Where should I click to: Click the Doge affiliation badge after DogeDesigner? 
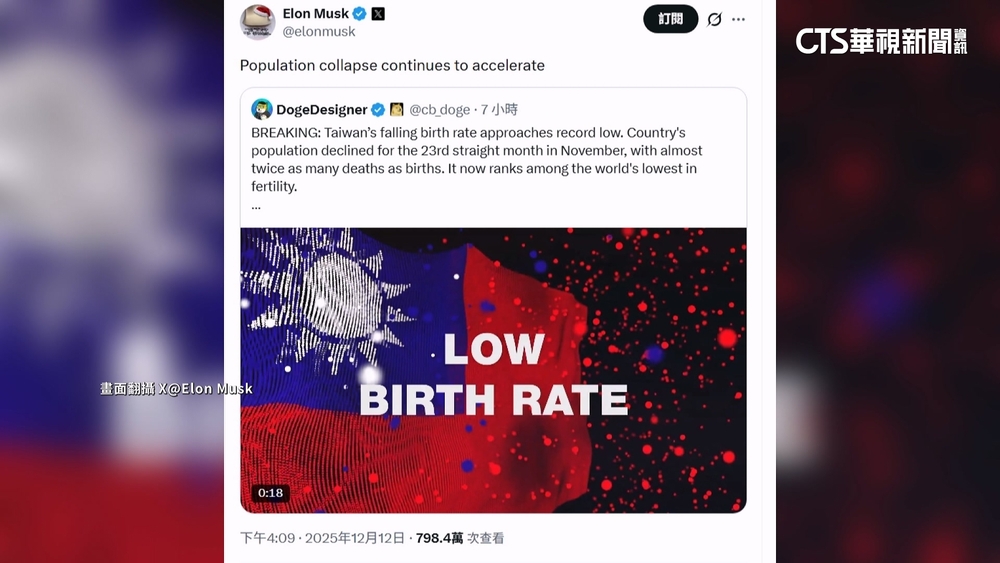click(x=396, y=109)
